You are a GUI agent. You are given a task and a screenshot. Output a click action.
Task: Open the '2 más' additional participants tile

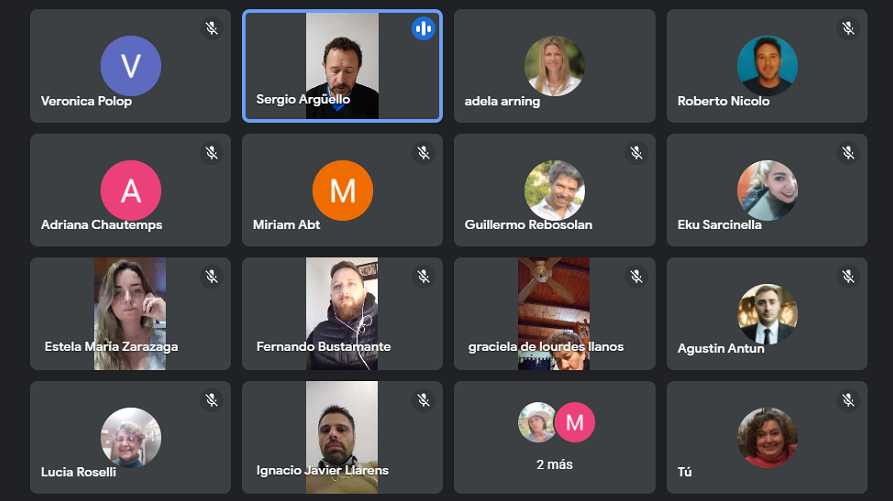554,437
